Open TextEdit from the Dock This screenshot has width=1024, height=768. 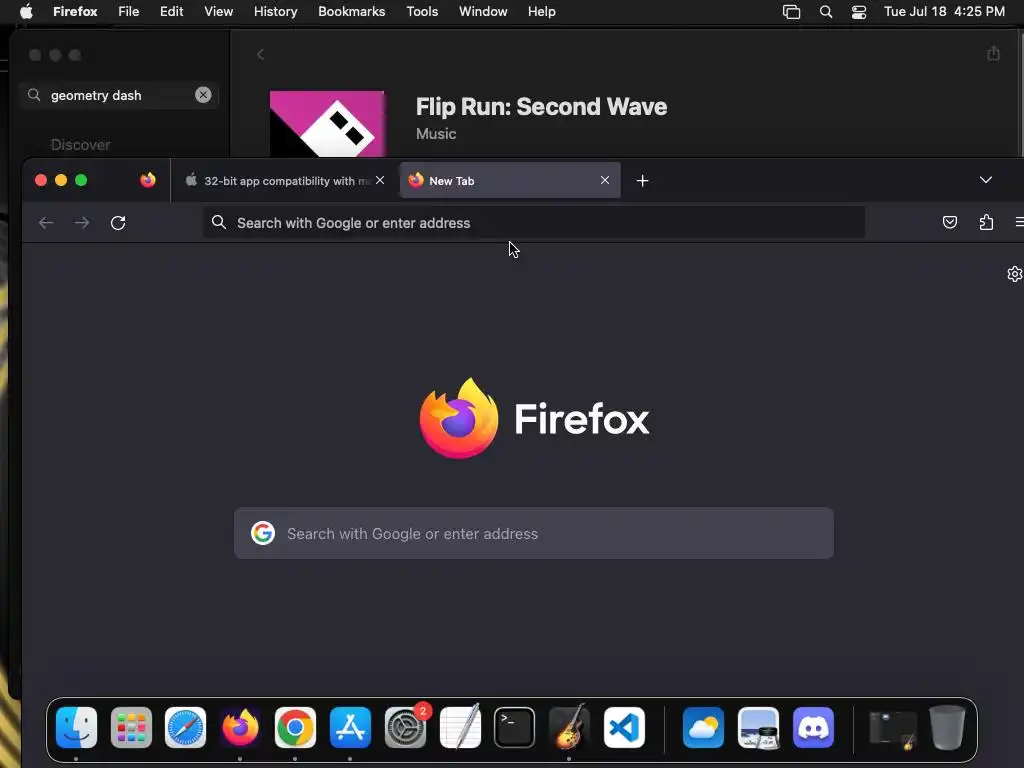(x=460, y=726)
